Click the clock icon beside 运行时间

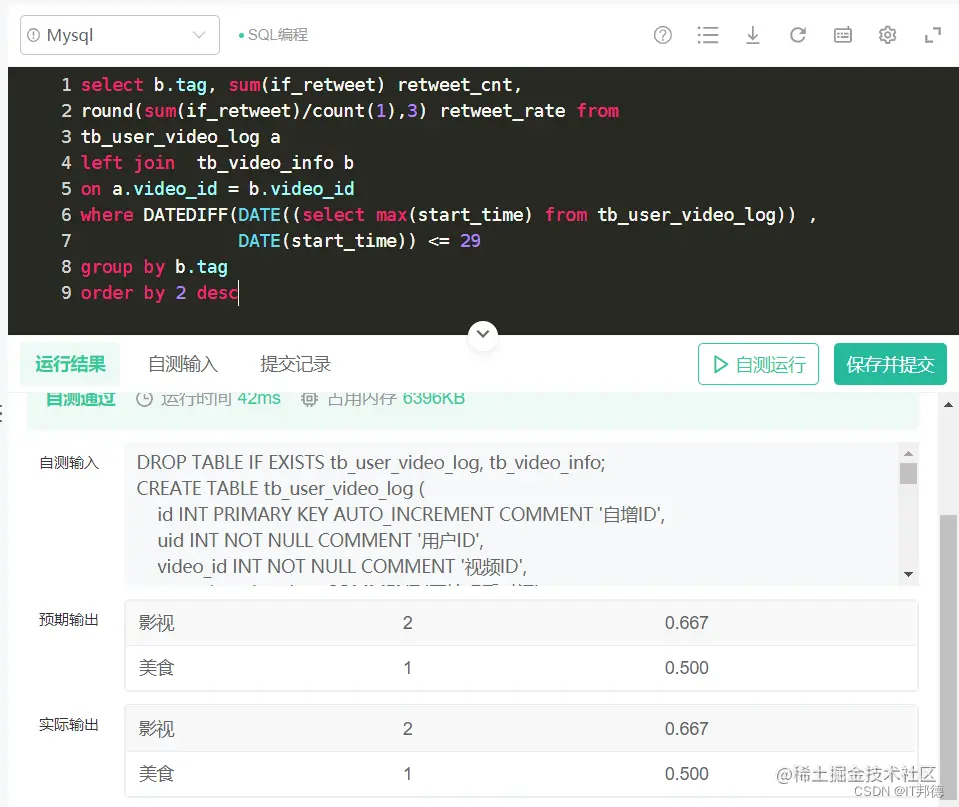tap(144, 399)
